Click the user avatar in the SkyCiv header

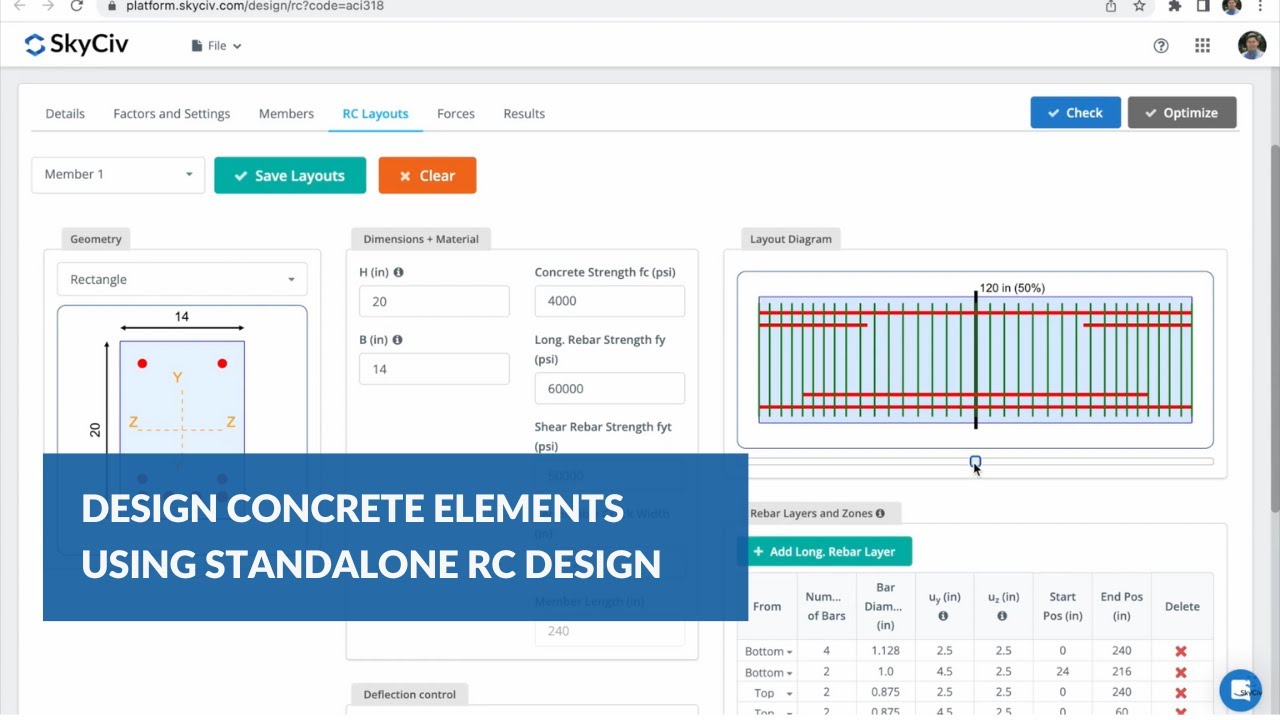[1251, 45]
